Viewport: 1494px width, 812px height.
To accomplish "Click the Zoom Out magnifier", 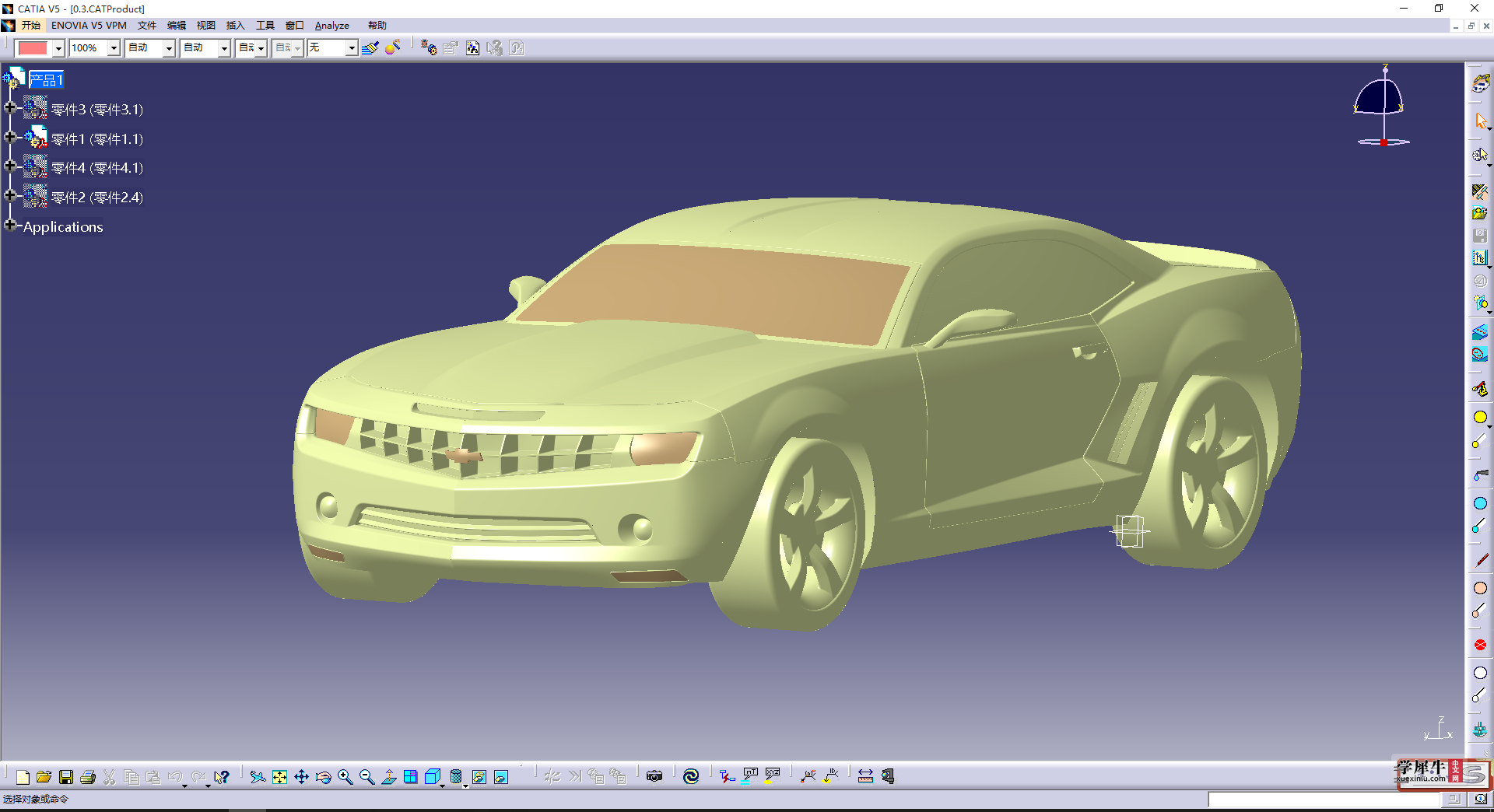I will point(367,776).
